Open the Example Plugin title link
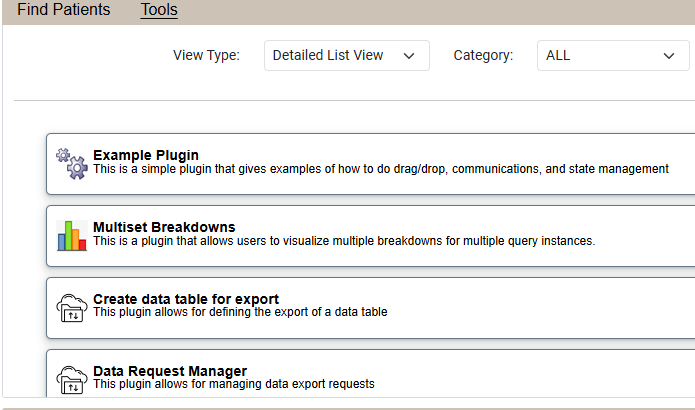Screen dimensions: 695x410 coord(146,155)
